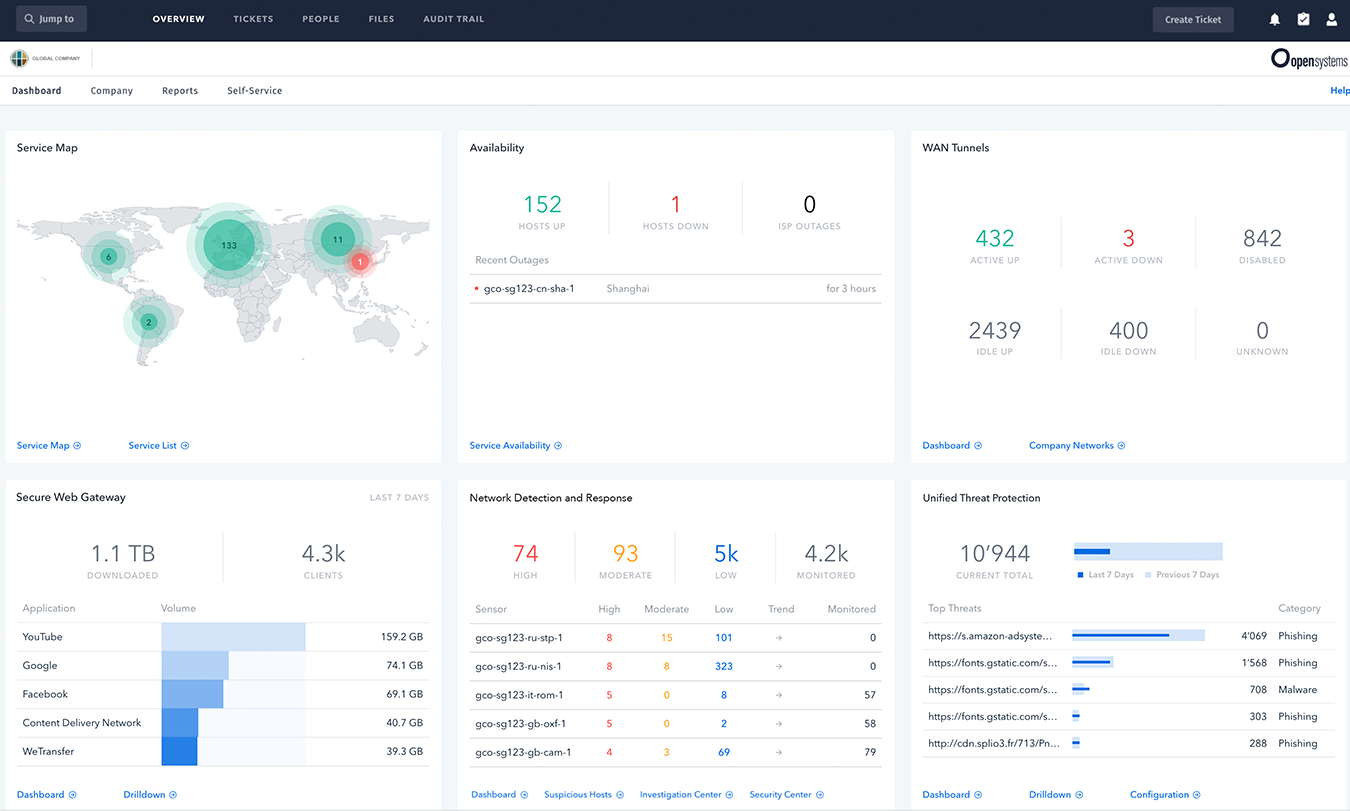Click the South America cluster marked 2

(x=148, y=322)
